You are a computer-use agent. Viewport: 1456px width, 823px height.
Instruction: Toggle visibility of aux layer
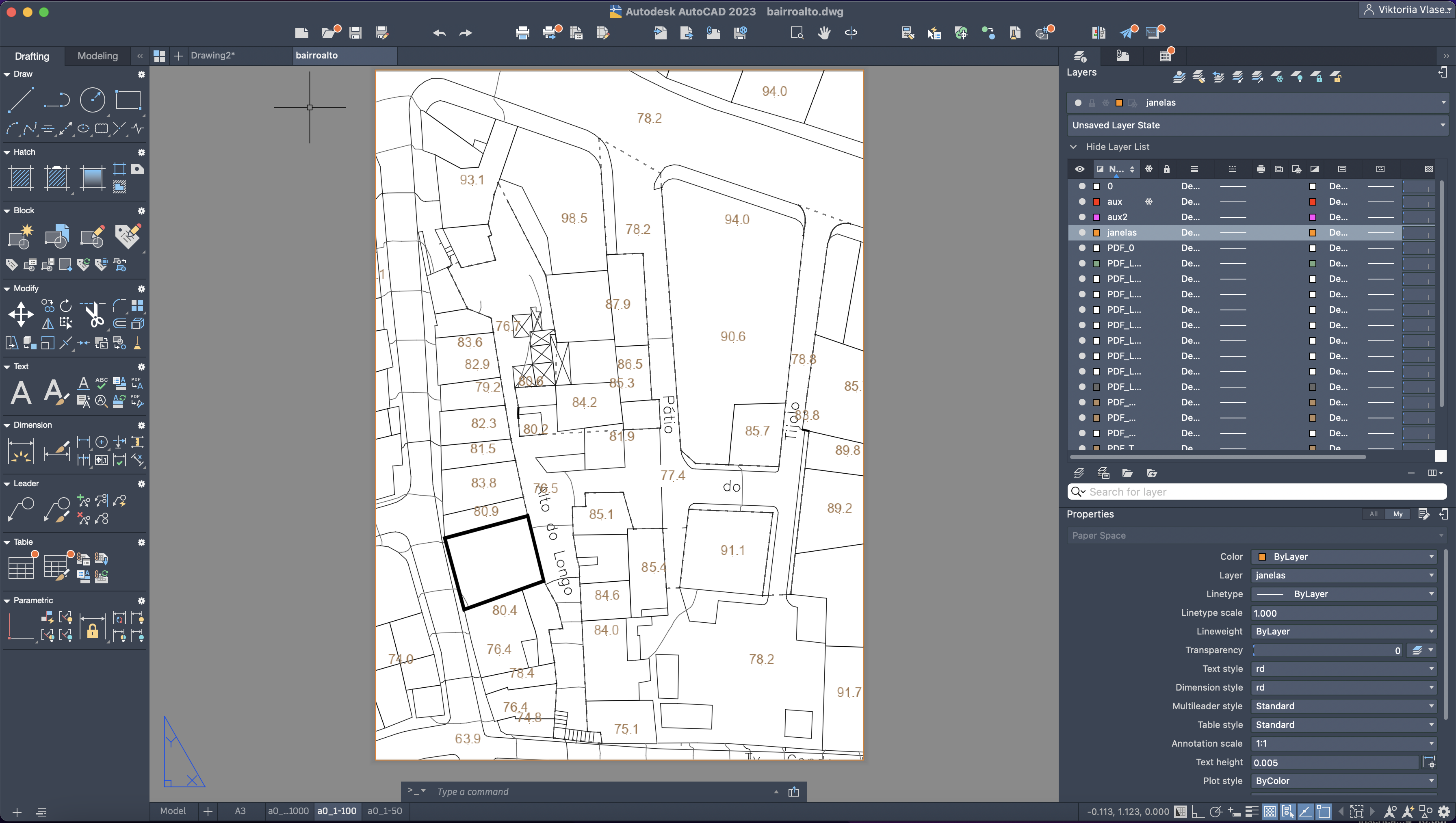[x=1082, y=202]
